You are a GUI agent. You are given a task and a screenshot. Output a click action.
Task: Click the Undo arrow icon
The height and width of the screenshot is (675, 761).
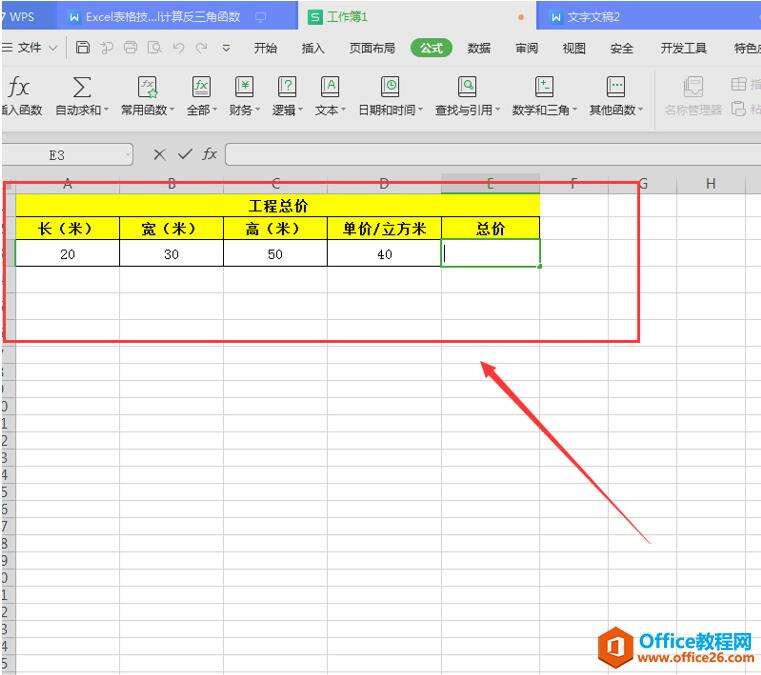[178, 48]
